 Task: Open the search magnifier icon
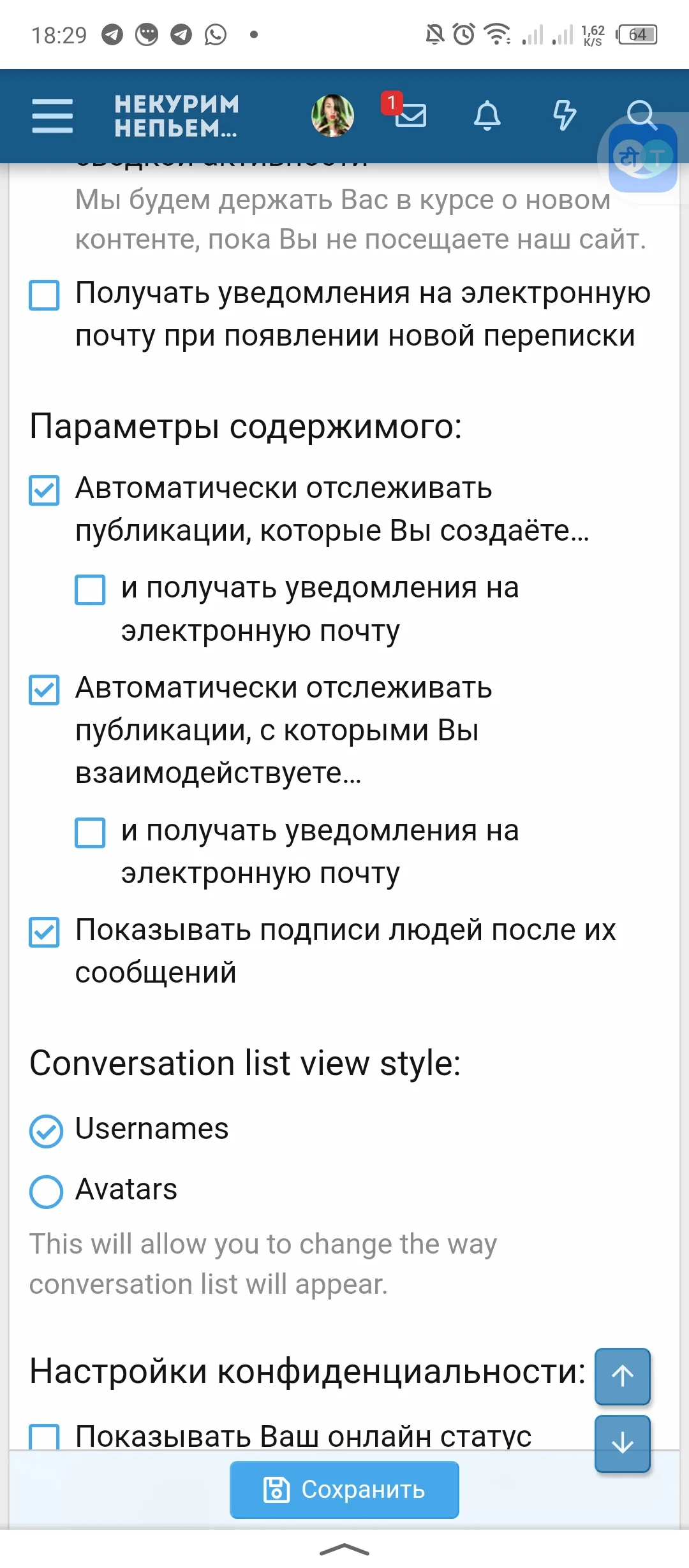click(x=641, y=114)
